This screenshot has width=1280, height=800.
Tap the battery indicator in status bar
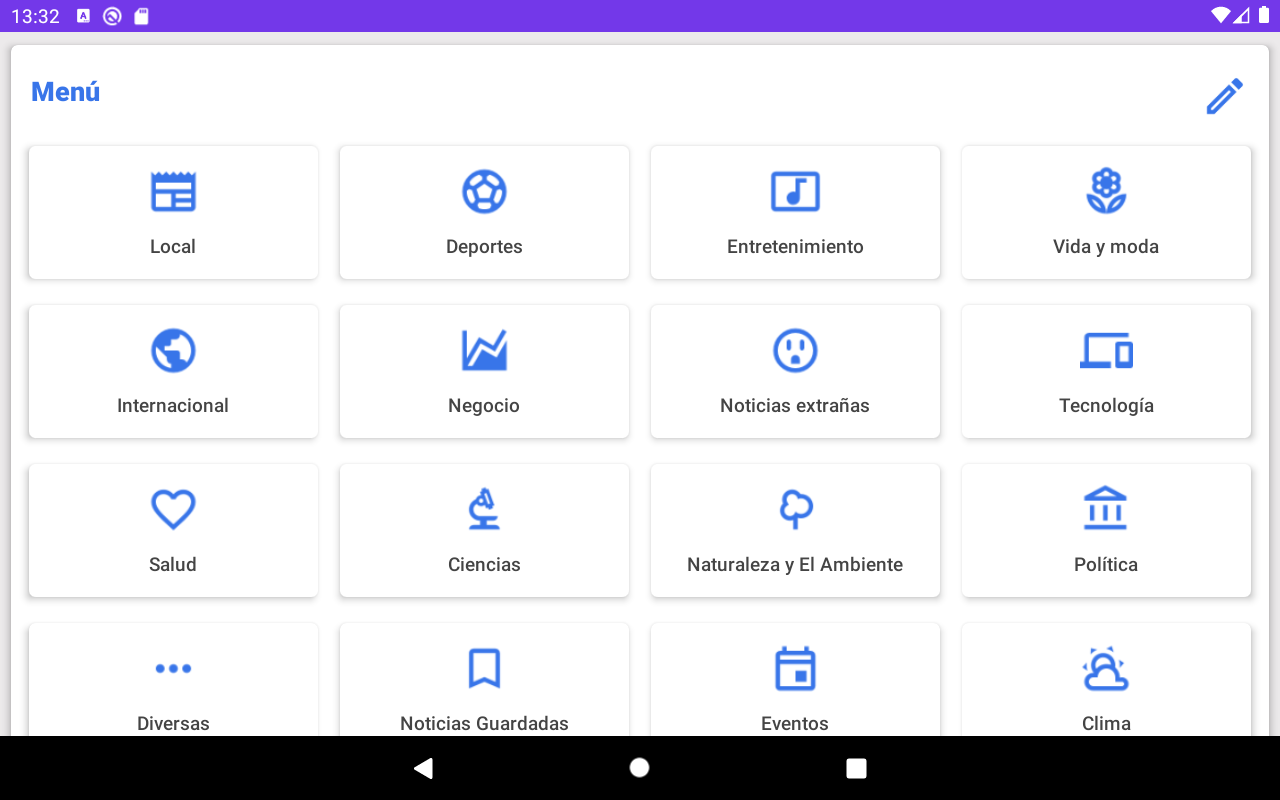(x=1263, y=15)
